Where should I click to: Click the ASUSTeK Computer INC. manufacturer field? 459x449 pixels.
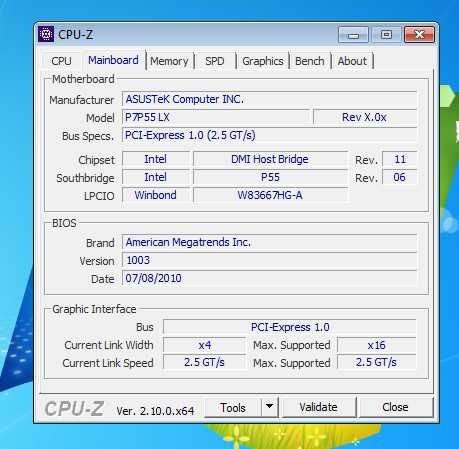[x=269, y=99]
